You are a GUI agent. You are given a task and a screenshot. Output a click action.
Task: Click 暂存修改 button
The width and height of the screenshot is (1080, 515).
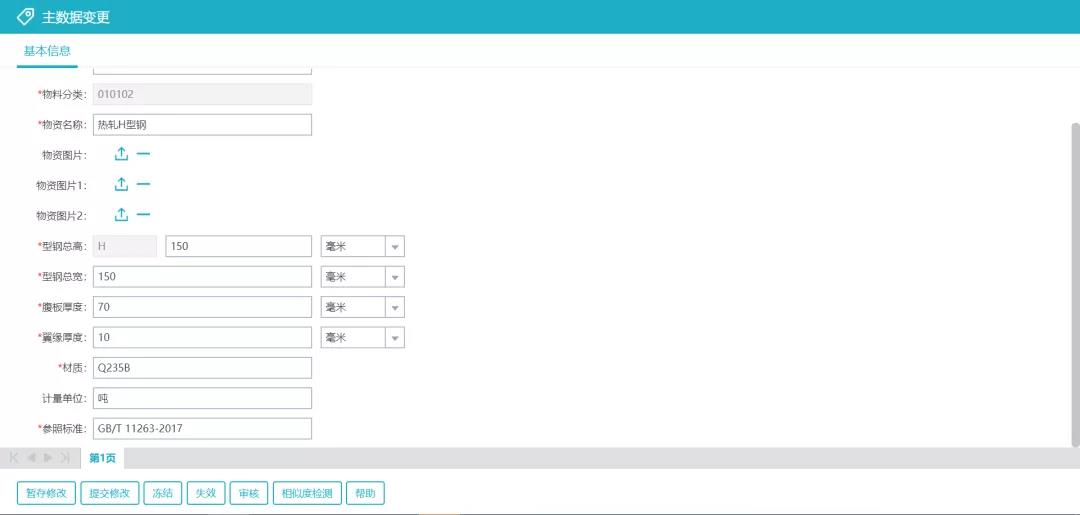pyautogui.click(x=46, y=493)
